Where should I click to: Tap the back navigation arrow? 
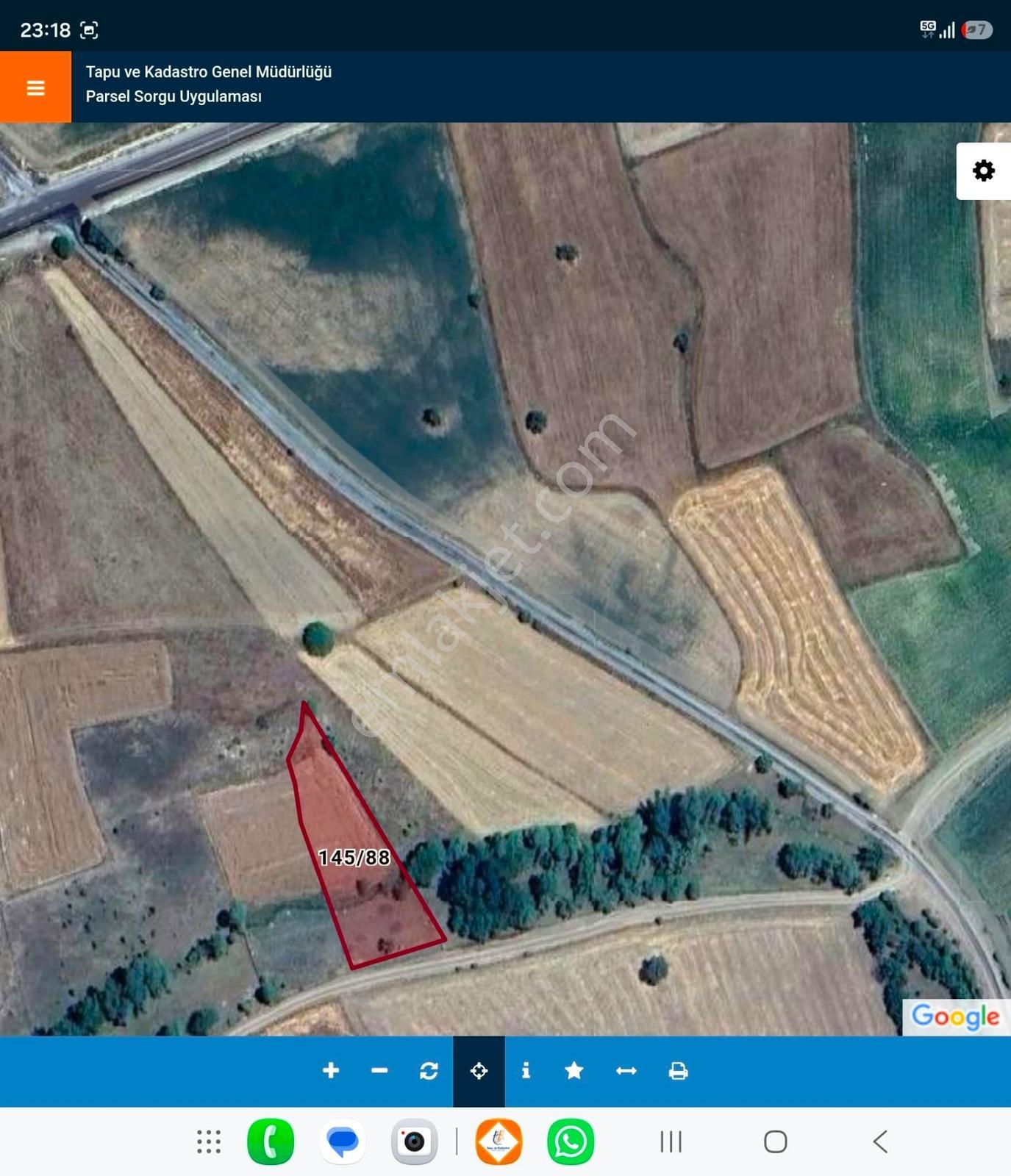[880, 1141]
